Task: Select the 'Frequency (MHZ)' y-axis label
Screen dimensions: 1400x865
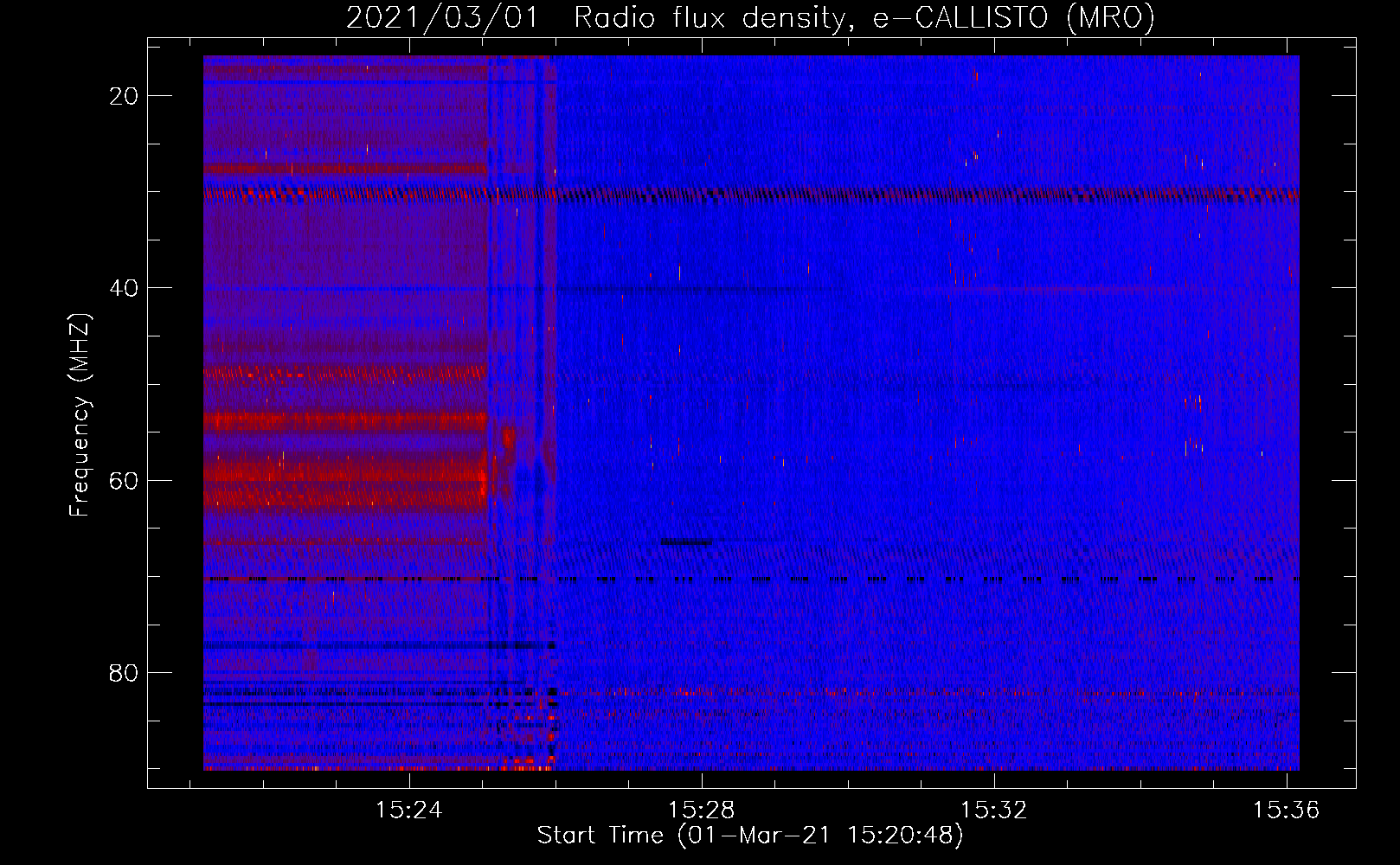Action: (80, 416)
